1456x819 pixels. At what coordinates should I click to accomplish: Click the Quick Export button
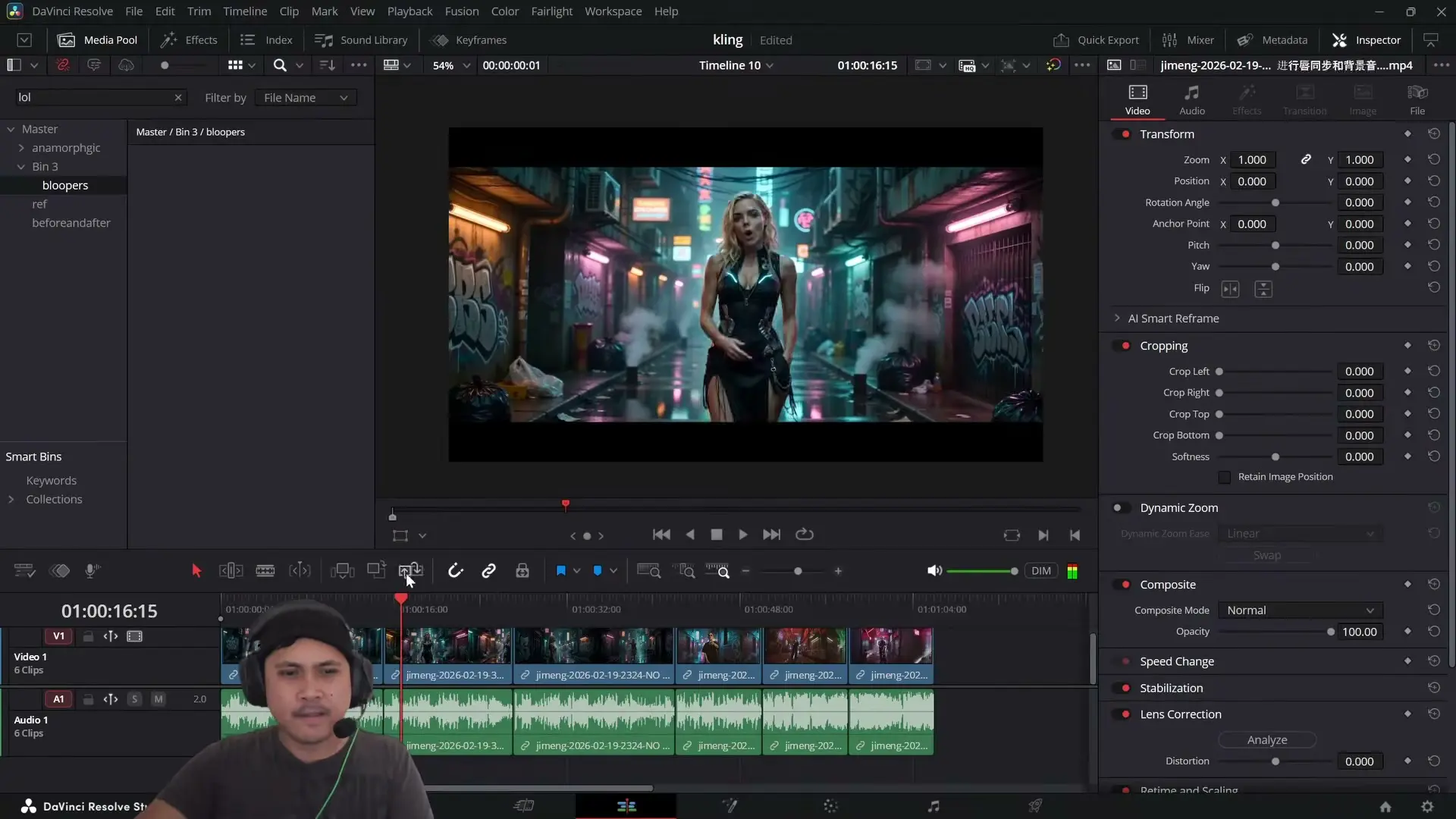(1097, 40)
